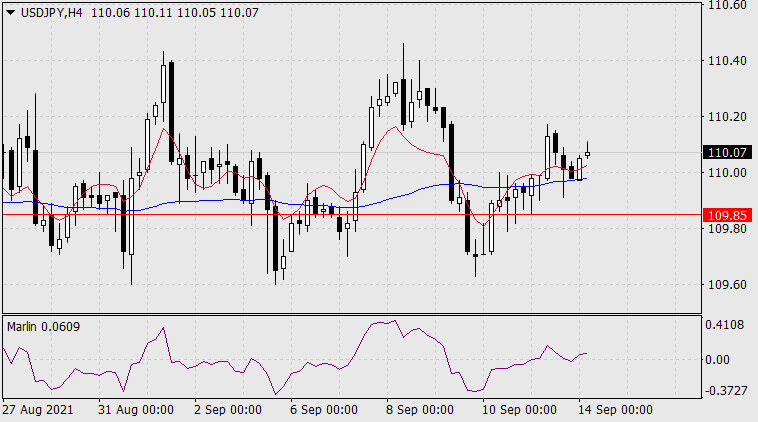The height and width of the screenshot is (422, 758).
Task: Click the 2 Sep 00:00 time label
Action: coord(226,410)
